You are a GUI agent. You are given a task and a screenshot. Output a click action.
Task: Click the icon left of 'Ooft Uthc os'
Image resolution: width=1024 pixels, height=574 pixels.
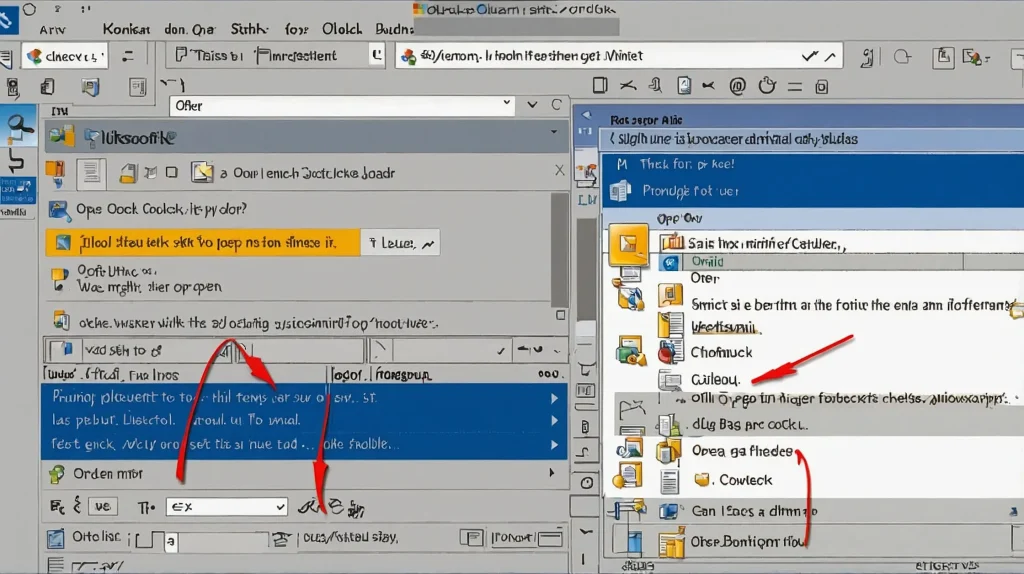coord(59,279)
